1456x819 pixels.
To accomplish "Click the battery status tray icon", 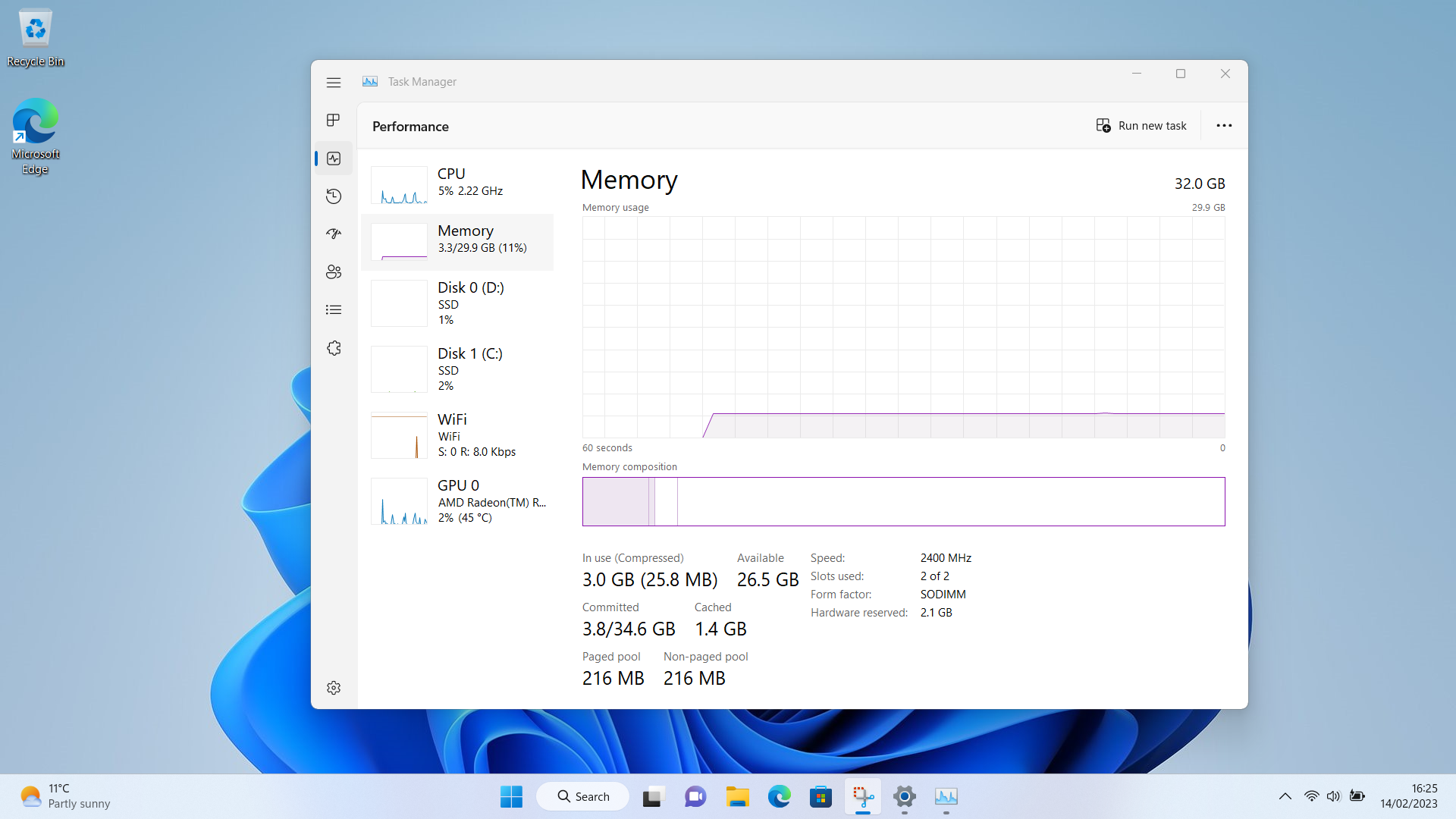I will click(1357, 796).
